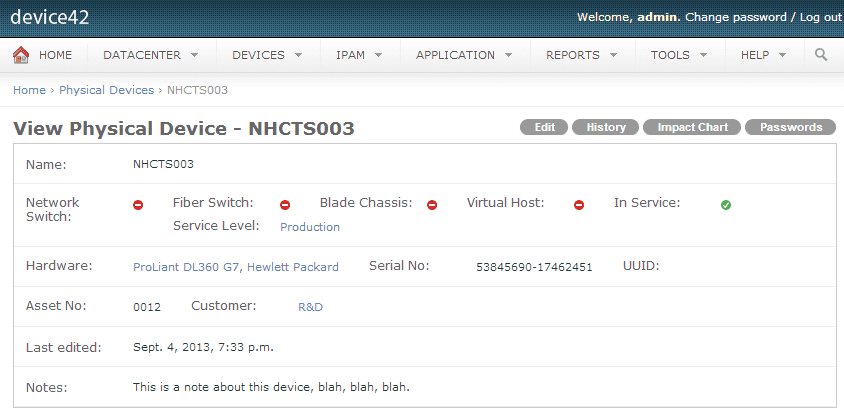The image size is (844, 412).
Task: Open the Tools menu
Action: 679,55
